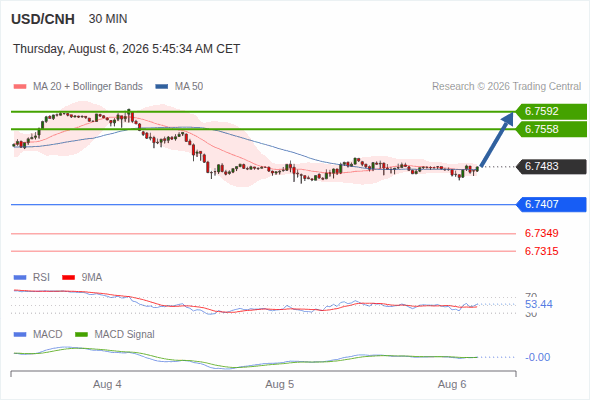Click the USD/CNH symbol title
Screen dimensions: 590x400
click(x=43, y=19)
